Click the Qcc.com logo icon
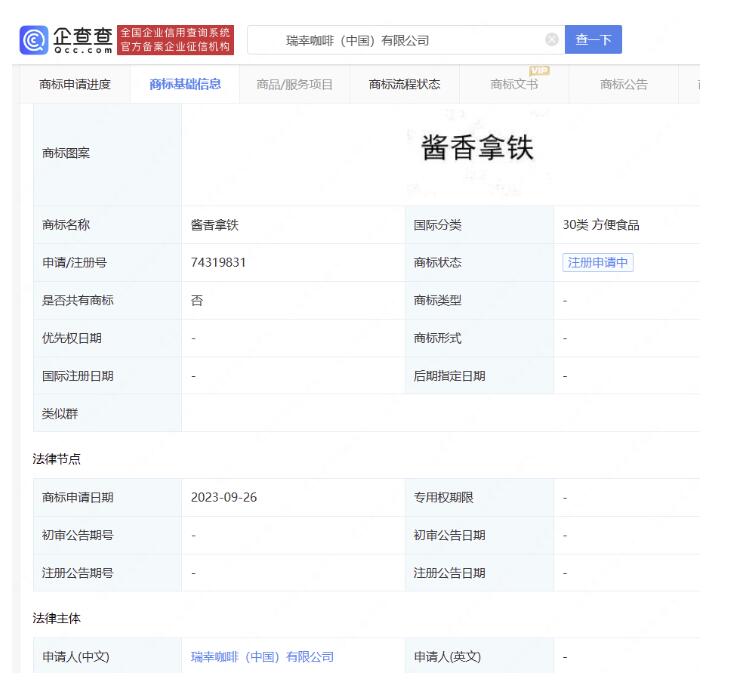This screenshot has height=697, width=734. pyautogui.click(x=33, y=40)
